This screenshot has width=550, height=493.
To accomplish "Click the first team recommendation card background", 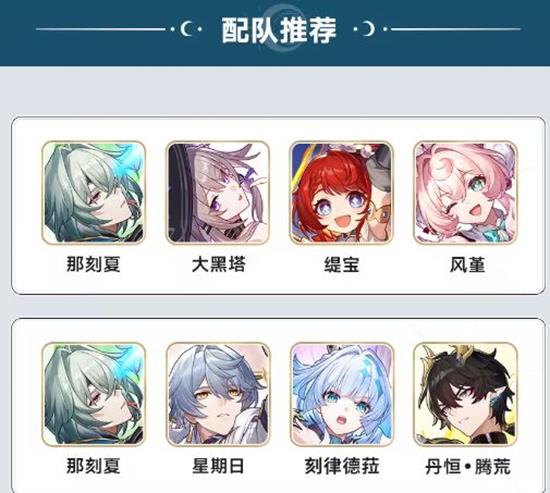I will [x=279, y=206].
